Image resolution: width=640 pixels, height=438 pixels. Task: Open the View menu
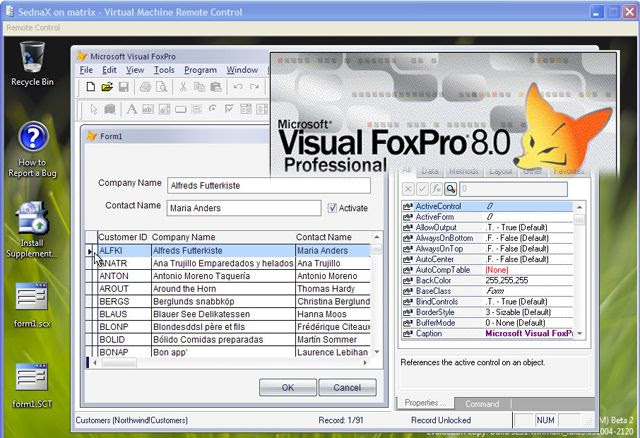click(135, 70)
